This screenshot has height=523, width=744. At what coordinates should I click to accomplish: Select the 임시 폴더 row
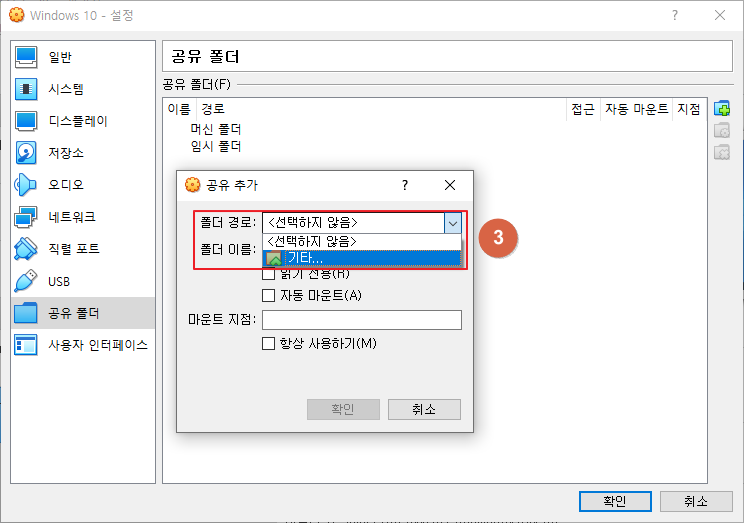tap(216, 146)
